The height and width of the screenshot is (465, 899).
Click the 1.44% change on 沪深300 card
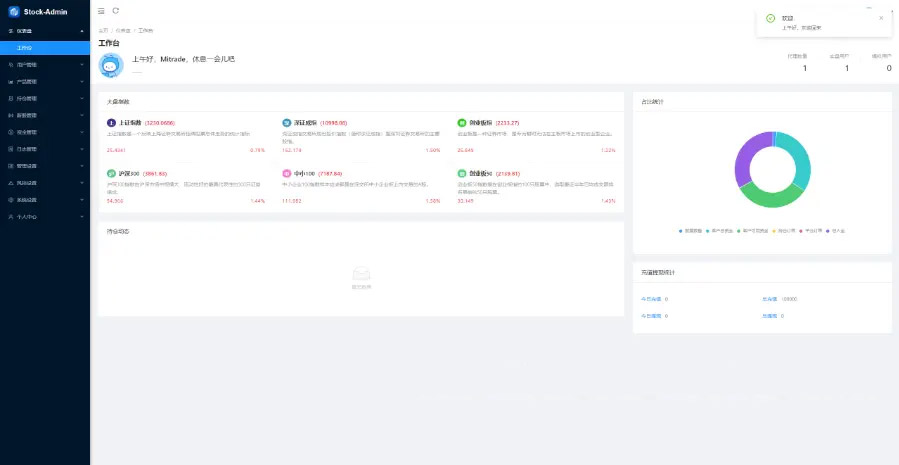click(257, 201)
